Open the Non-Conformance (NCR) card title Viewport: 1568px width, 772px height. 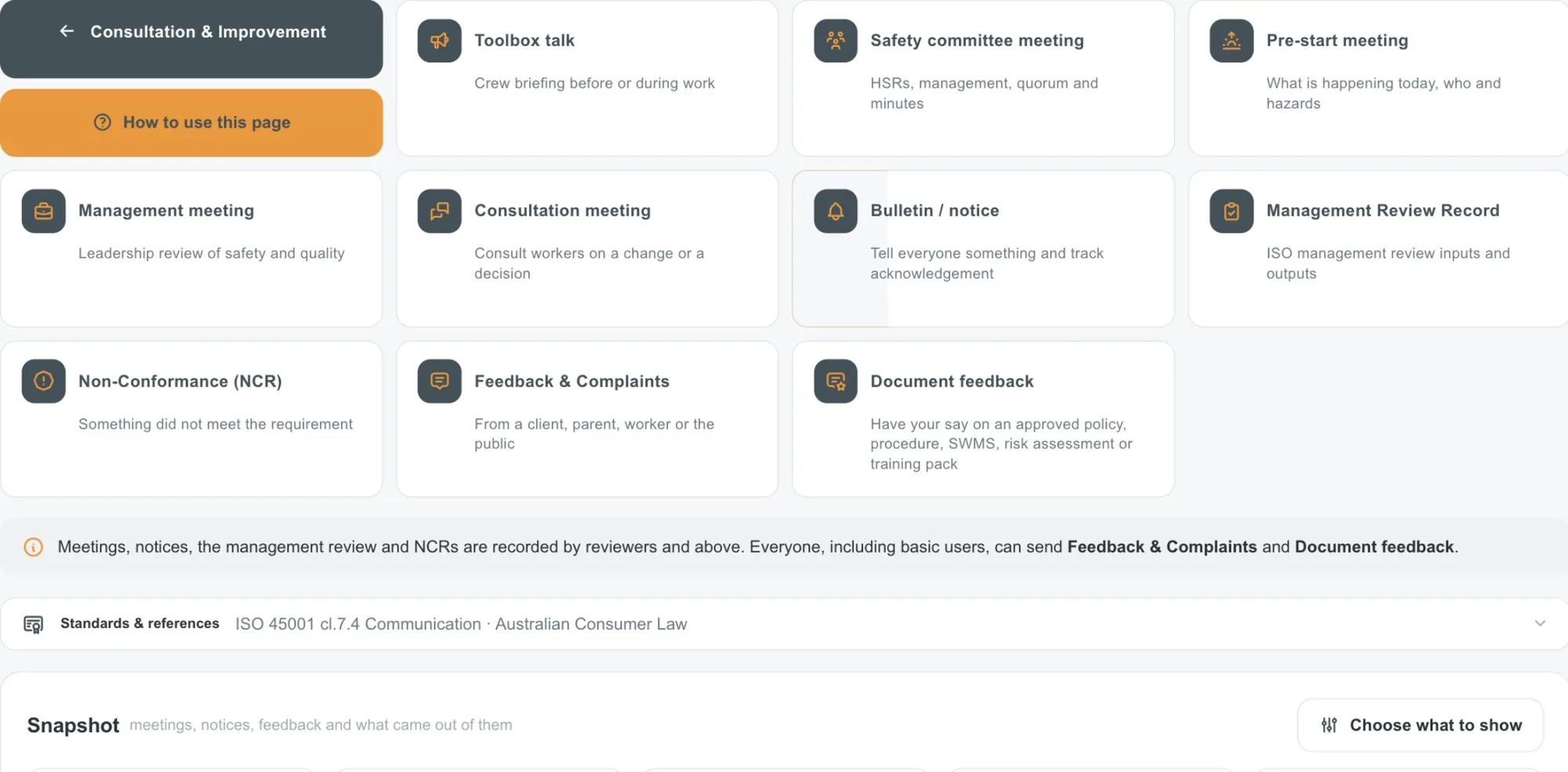pyautogui.click(x=180, y=381)
